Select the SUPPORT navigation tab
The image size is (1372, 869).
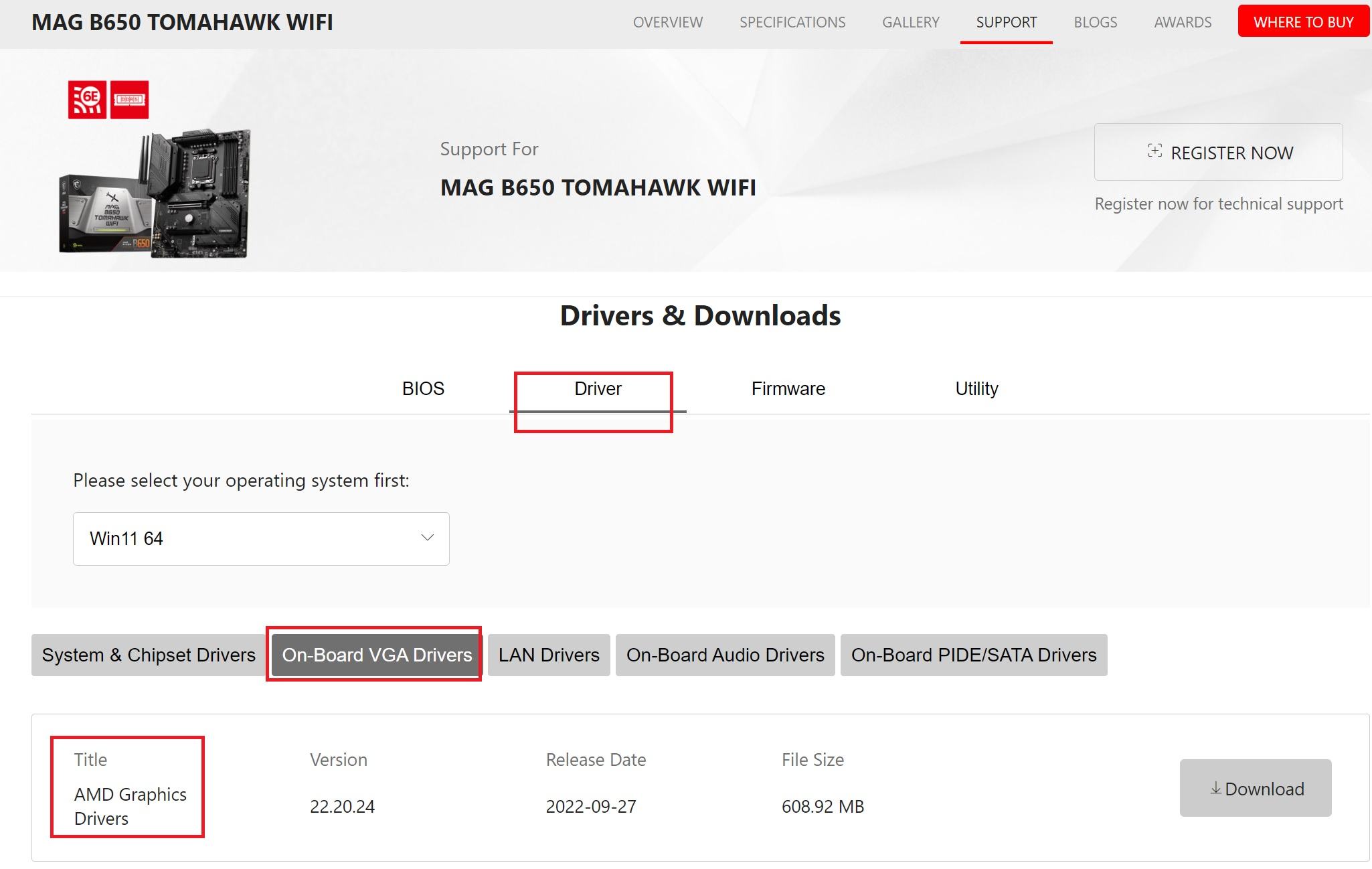pos(1007,22)
